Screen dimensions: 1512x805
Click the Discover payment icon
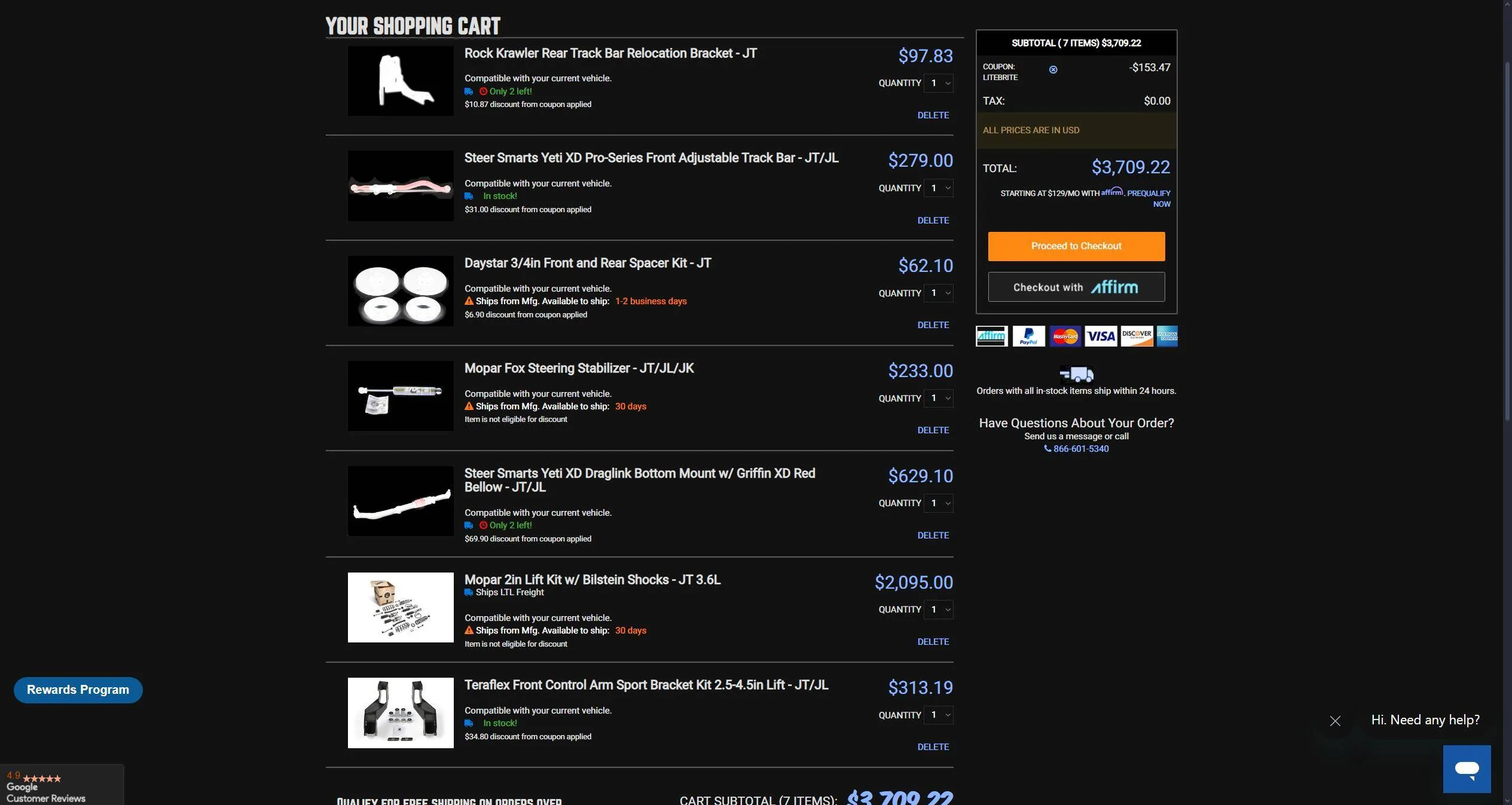pyautogui.click(x=1137, y=336)
